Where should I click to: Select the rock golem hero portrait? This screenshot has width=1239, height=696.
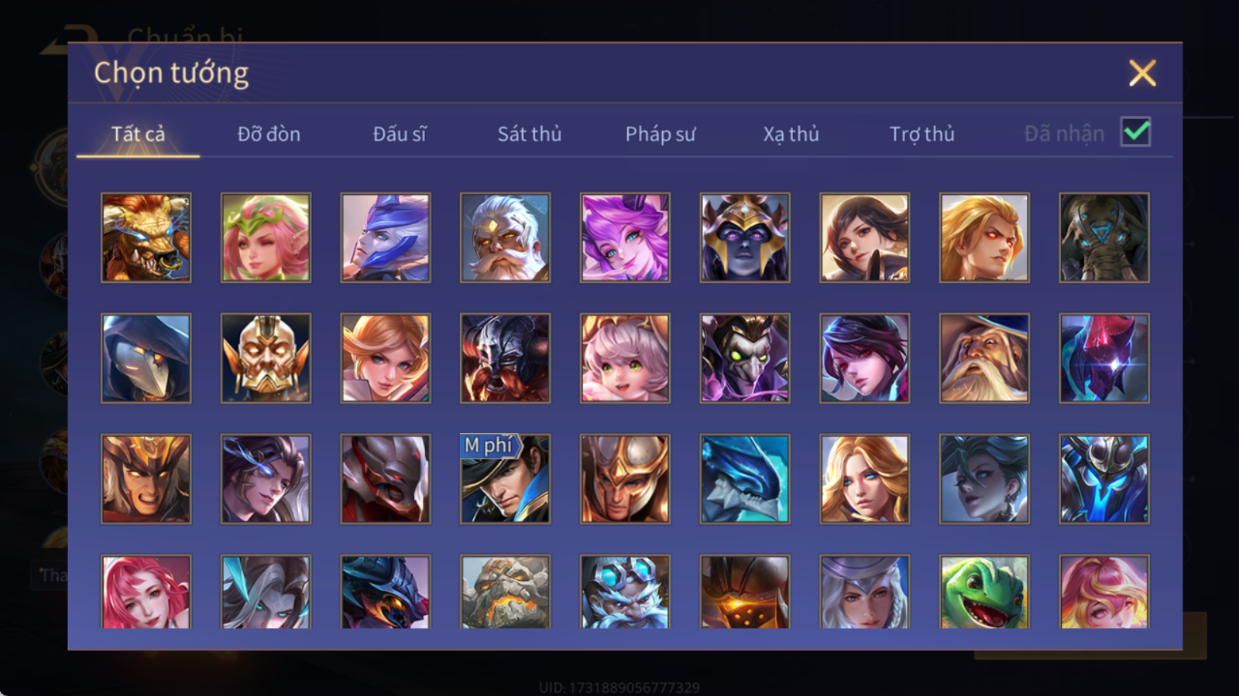(x=505, y=592)
